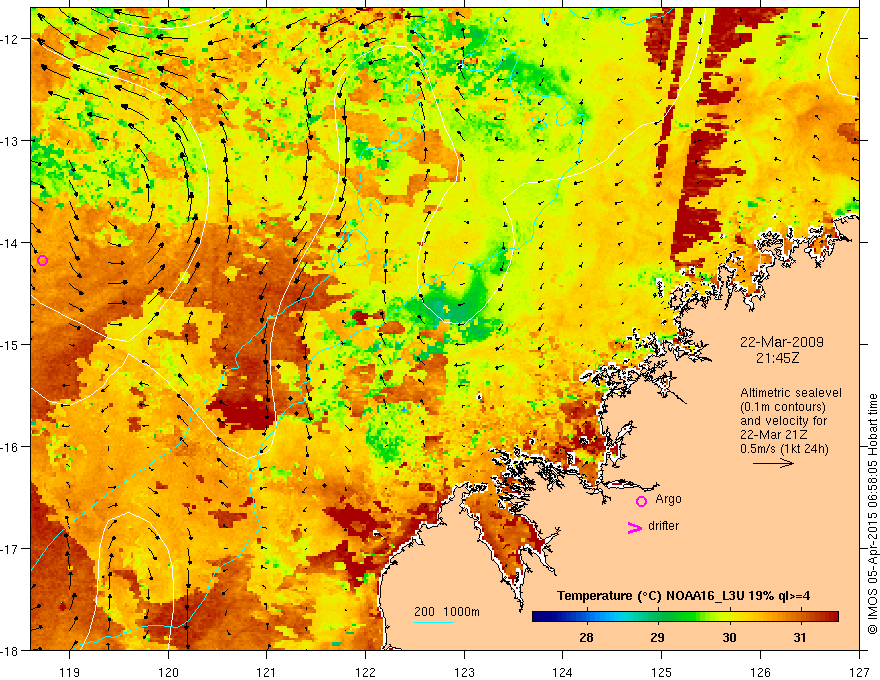Click the cyan 200 1000m isobath legend line
The height and width of the screenshot is (680, 880).
click(x=434, y=622)
